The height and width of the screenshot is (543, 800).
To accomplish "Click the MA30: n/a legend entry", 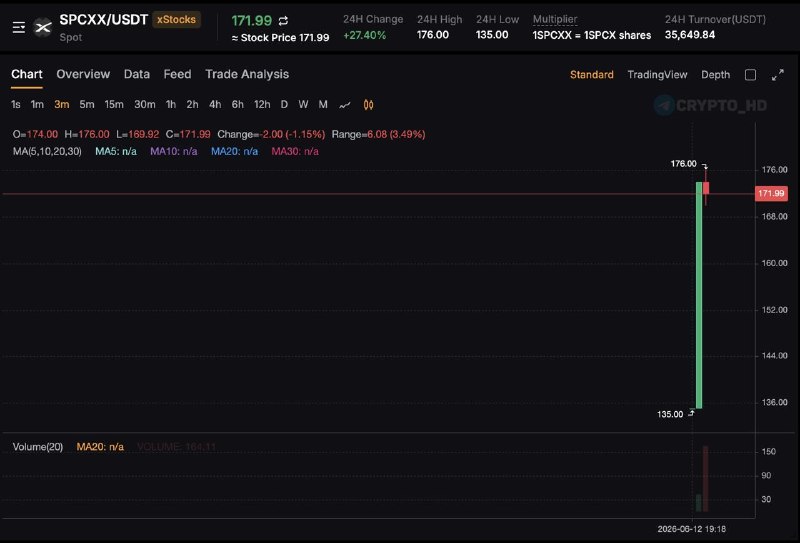I will [295, 152].
